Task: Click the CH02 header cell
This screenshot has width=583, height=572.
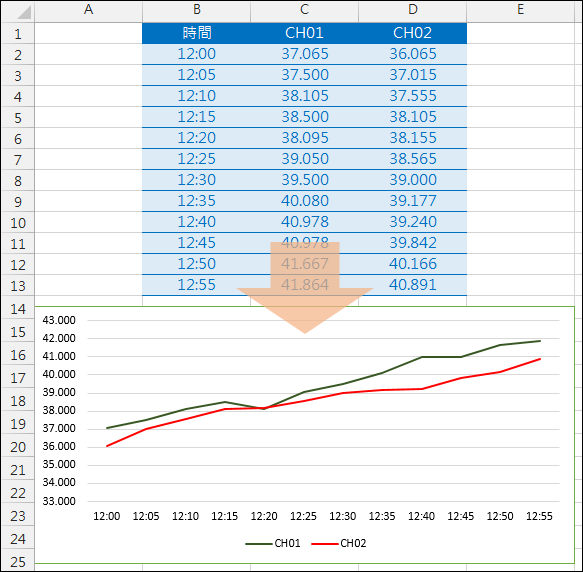Action: (413, 33)
